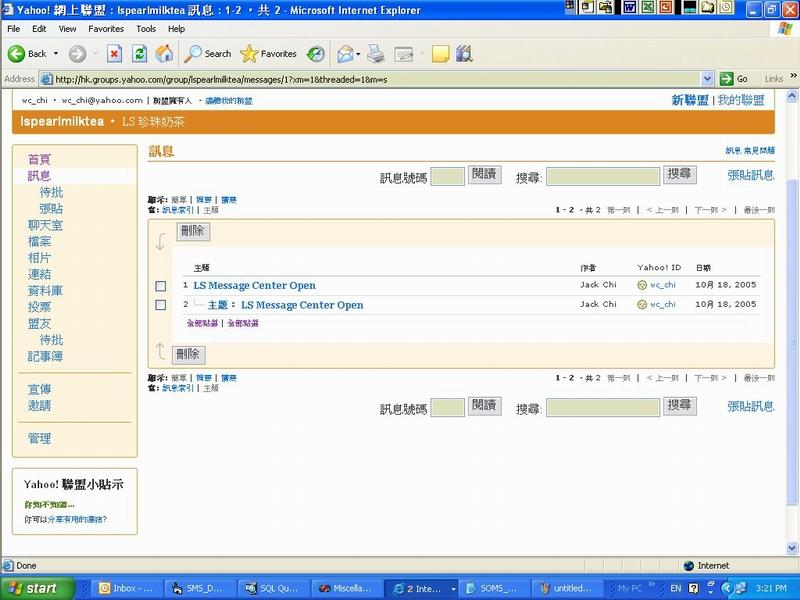Switch to the SOMS_ taskbar window

[x=494, y=588]
